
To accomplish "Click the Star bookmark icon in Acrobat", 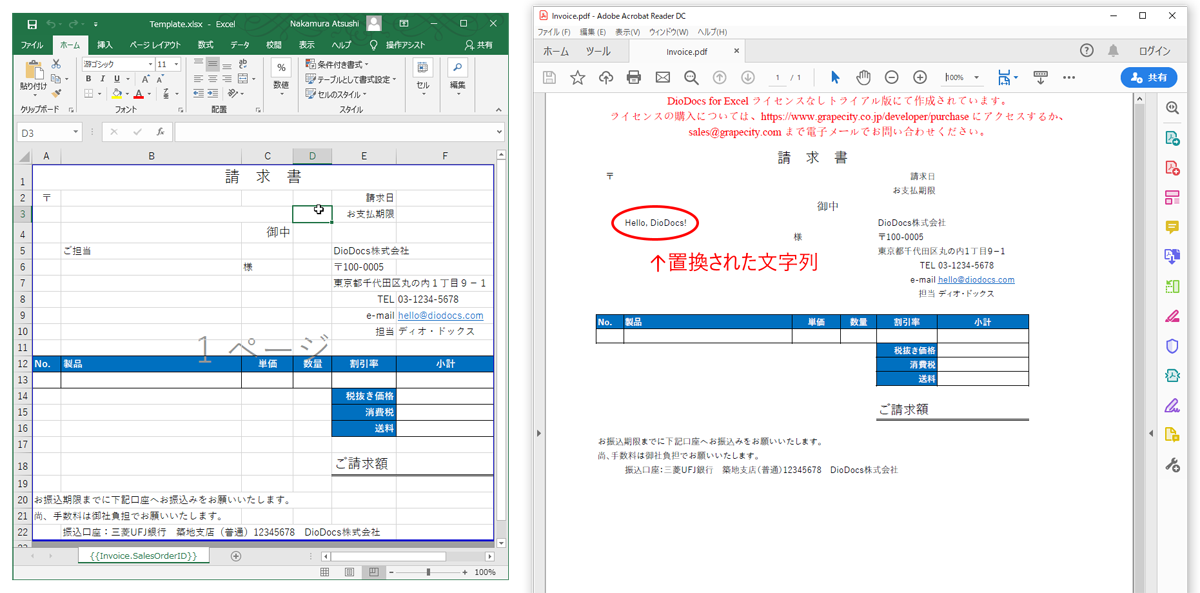I will coord(577,77).
